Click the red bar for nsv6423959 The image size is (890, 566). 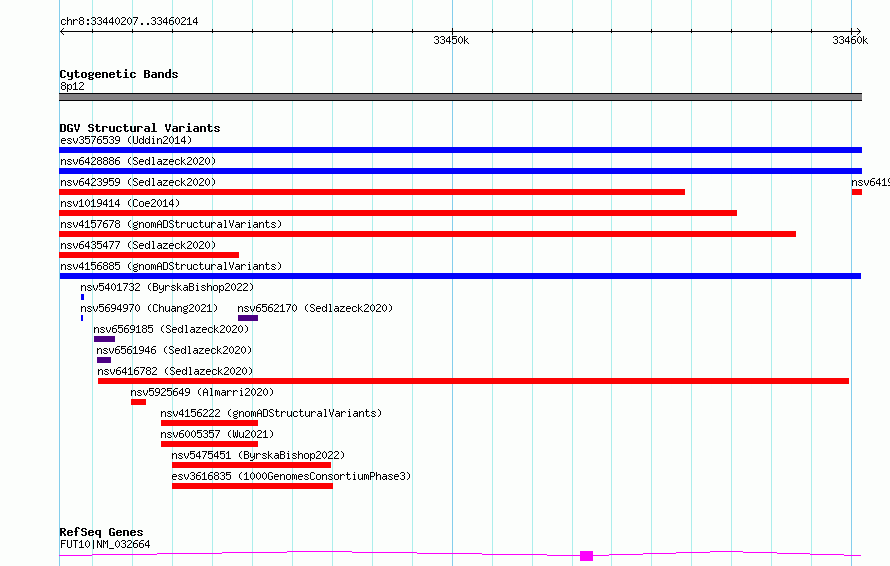click(372, 192)
